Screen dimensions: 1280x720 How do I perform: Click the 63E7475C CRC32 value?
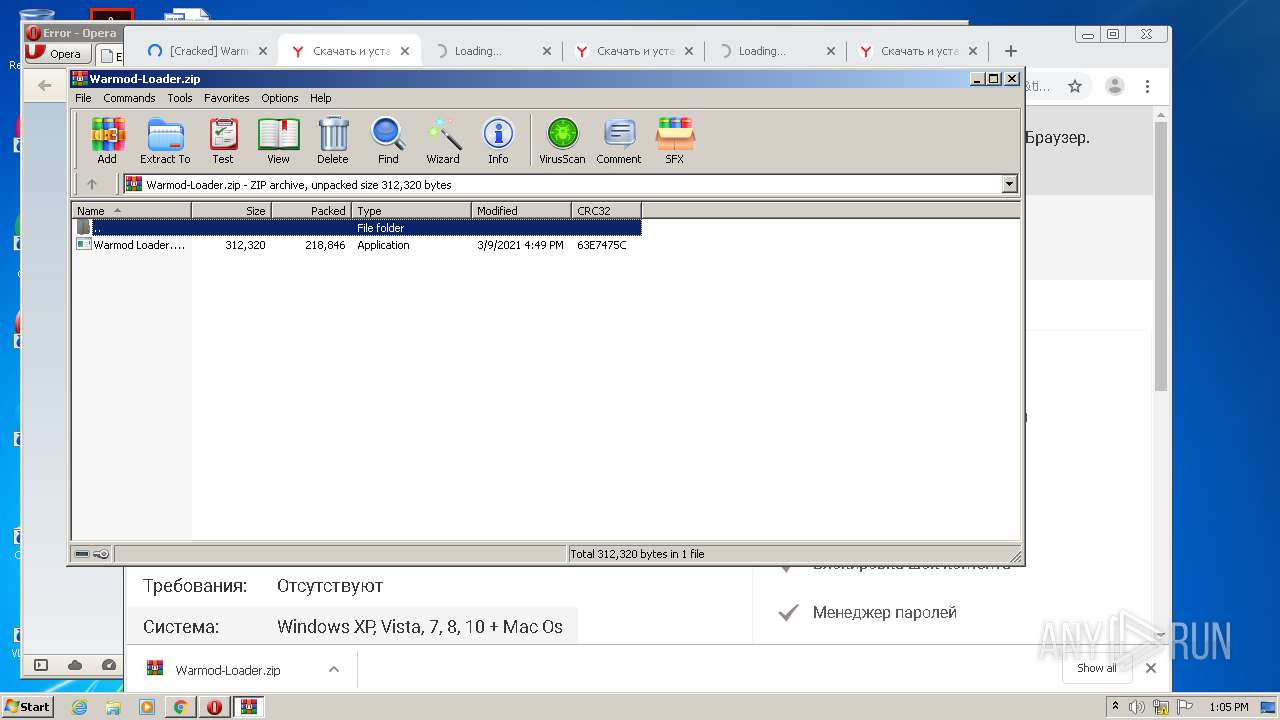[602, 245]
